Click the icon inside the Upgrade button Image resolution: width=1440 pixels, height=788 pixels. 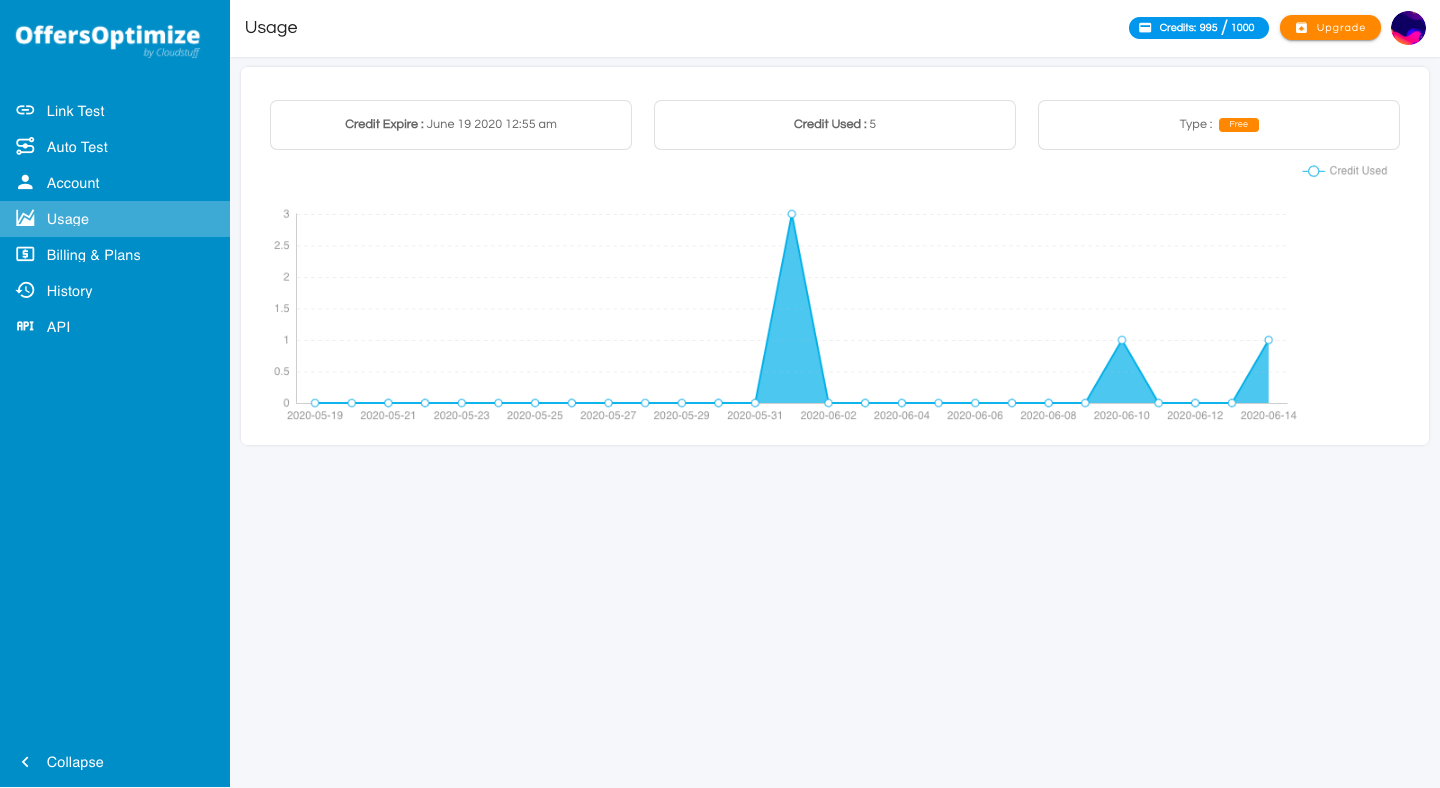click(x=1301, y=28)
